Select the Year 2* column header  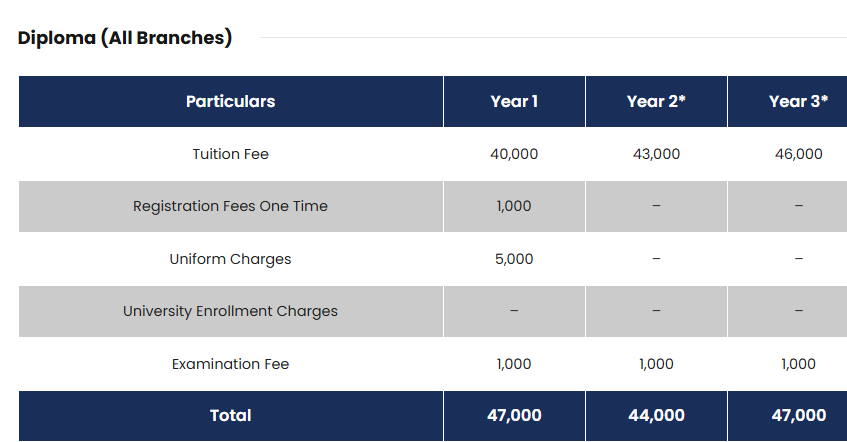point(656,101)
